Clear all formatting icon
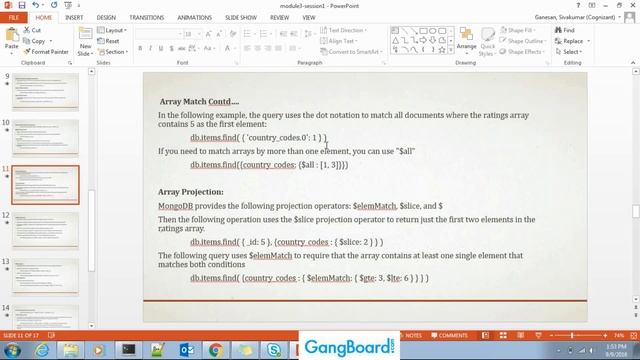The width and height of the screenshot is (640, 360). pos(233,34)
